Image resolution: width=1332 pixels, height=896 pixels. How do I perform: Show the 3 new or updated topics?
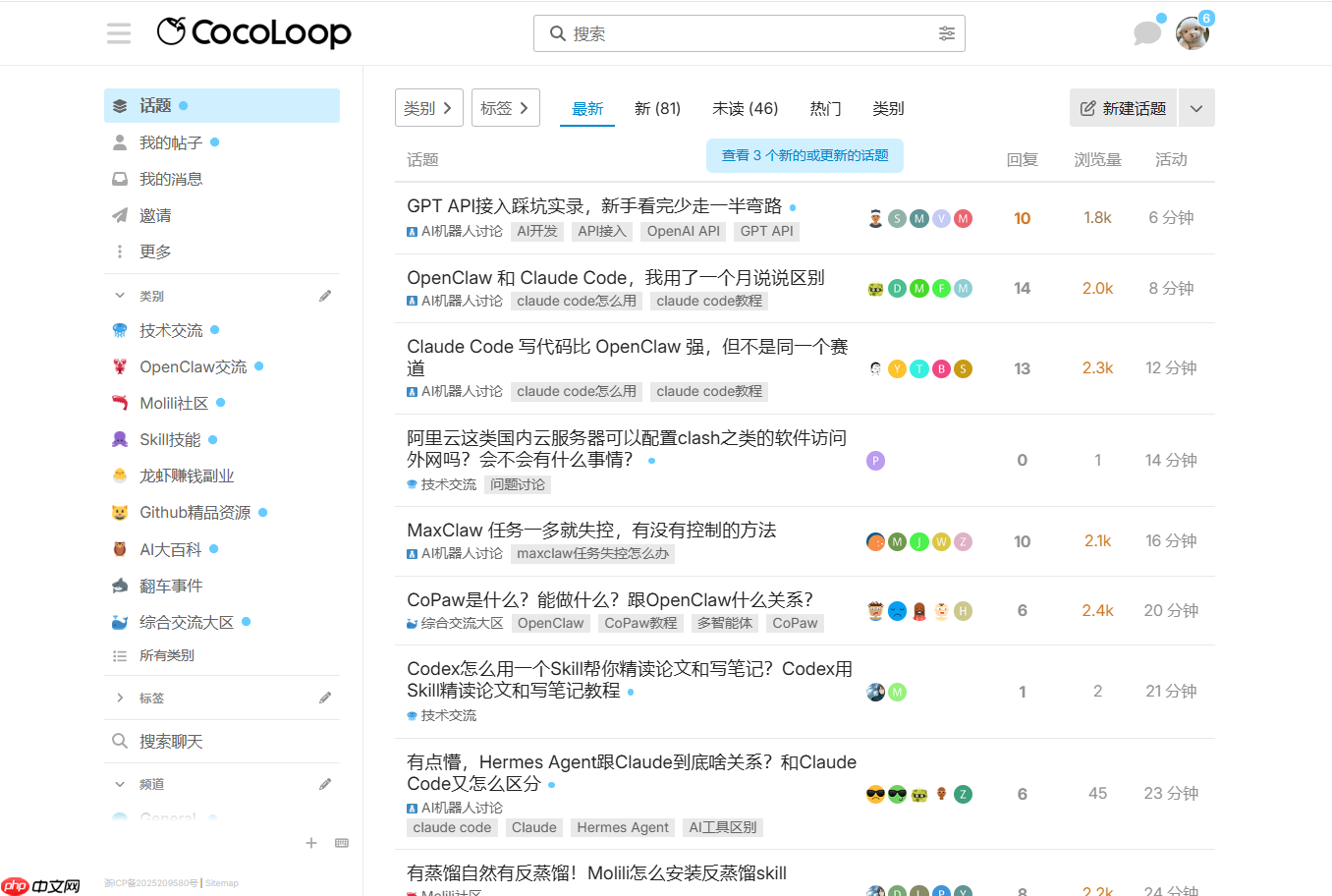805,155
